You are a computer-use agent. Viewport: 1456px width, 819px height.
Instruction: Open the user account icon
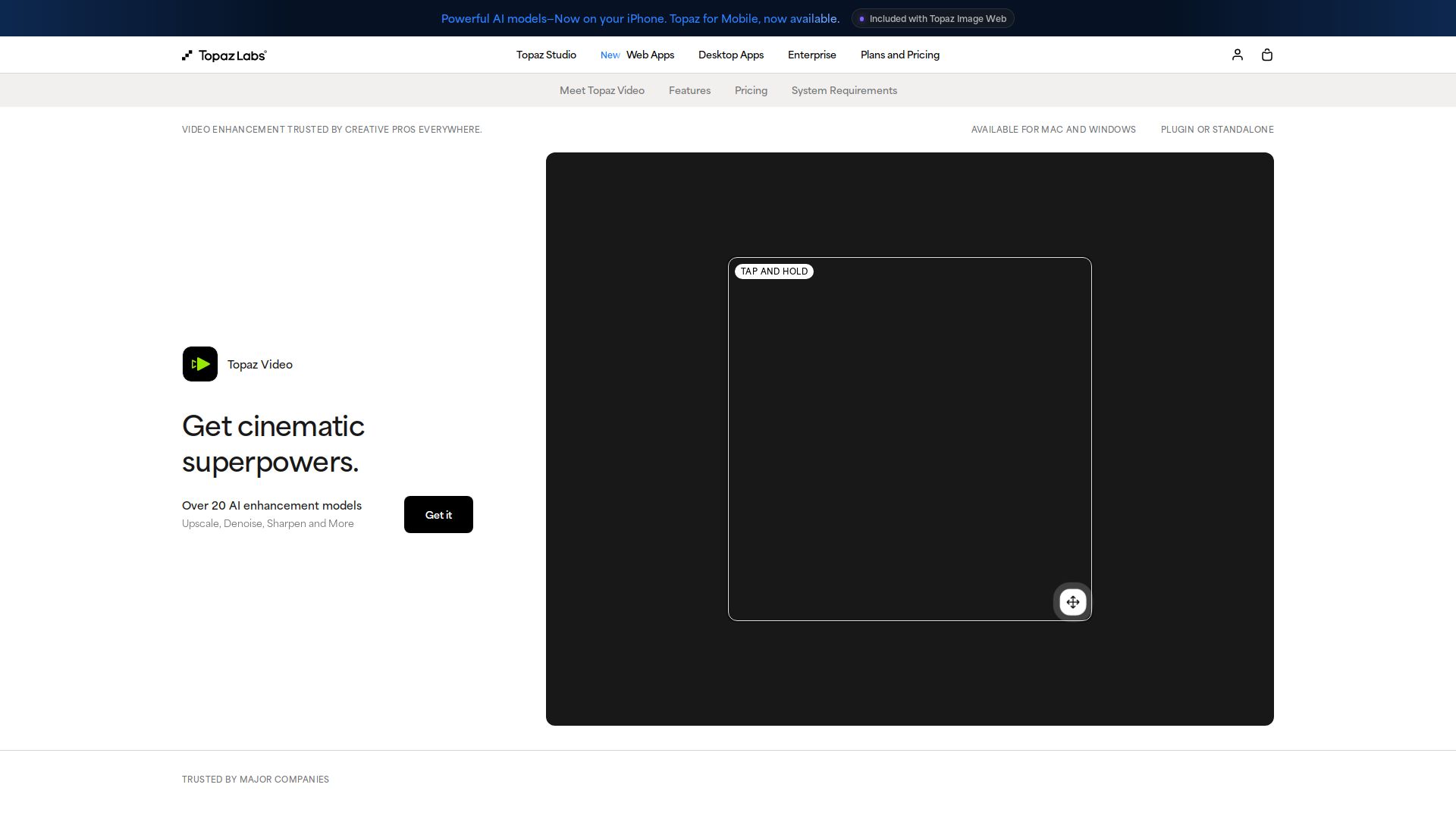[x=1238, y=55]
